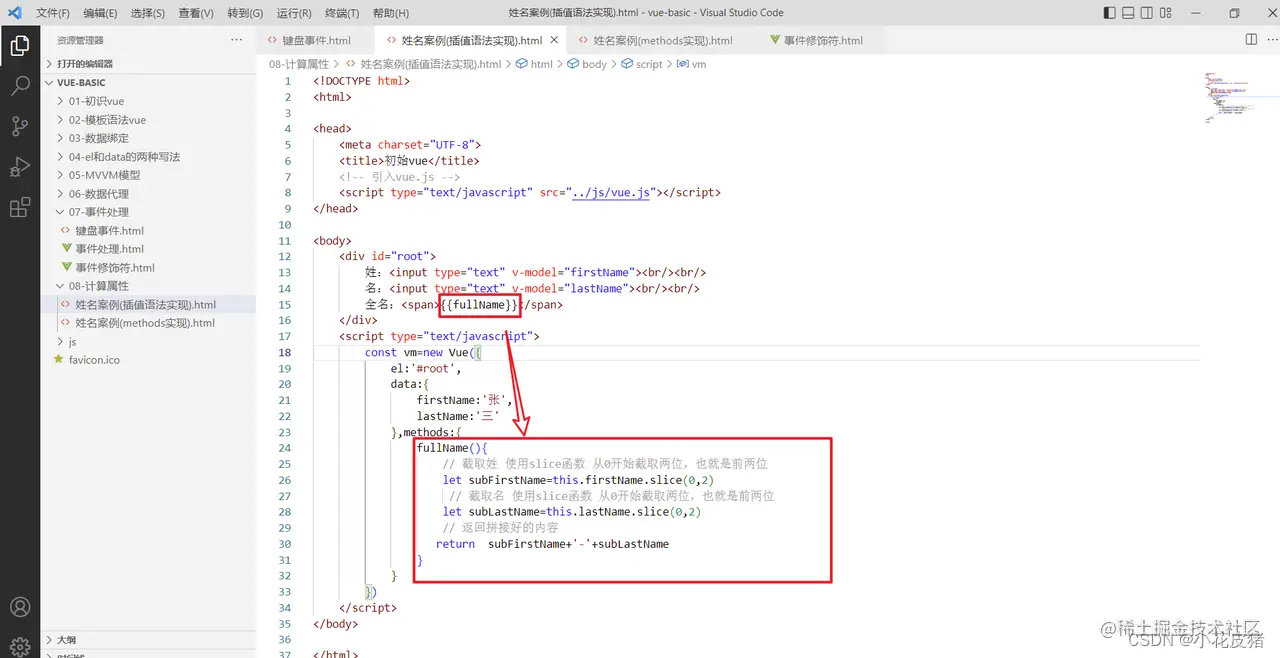Click vm variable in breadcrumb
Screen dimensions: 1280x658
[692, 64]
